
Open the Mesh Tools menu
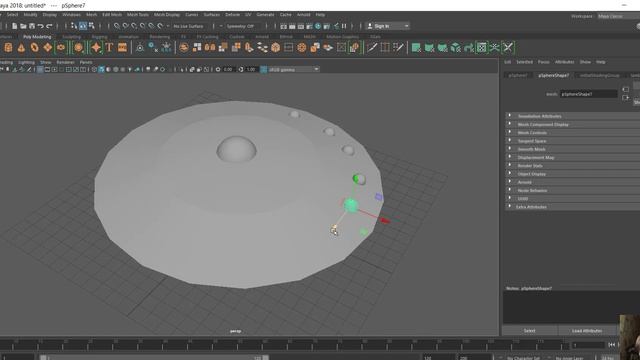pos(138,15)
